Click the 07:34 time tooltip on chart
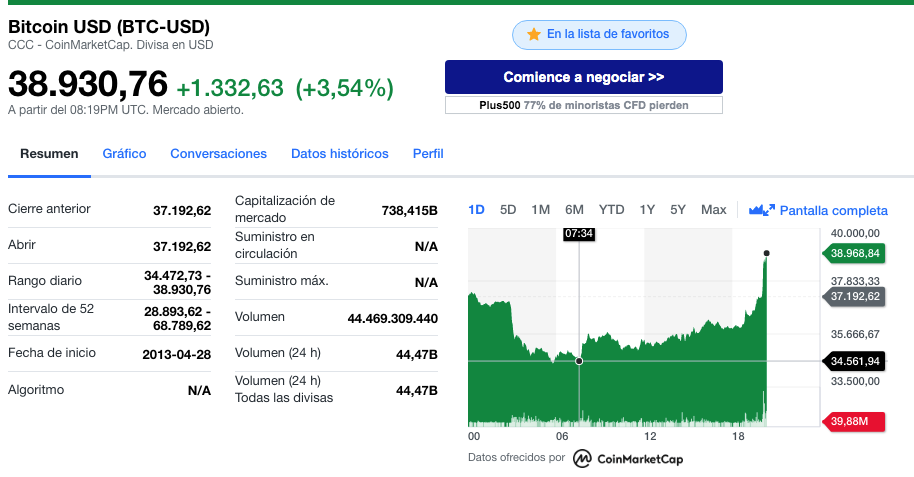The height and width of the screenshot is (477, 914). [579, 234]
